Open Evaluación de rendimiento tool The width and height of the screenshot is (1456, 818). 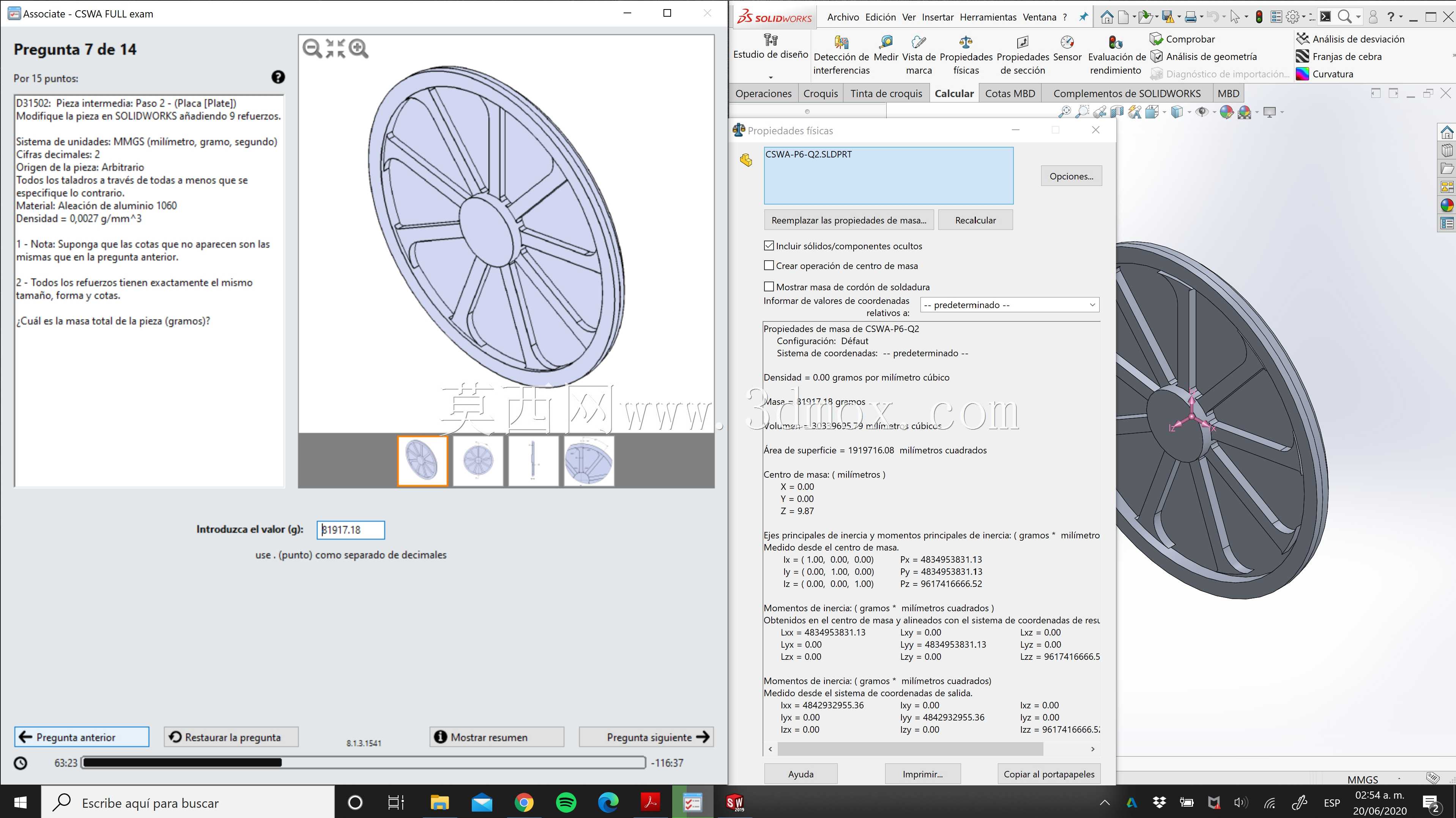[x=1116, y=55]
